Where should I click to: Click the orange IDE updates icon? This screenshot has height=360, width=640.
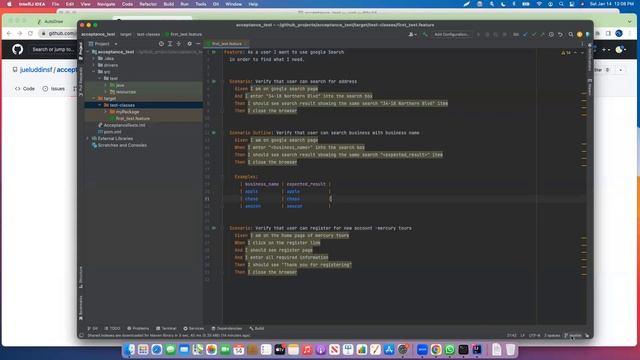click(x=580, y=35)
